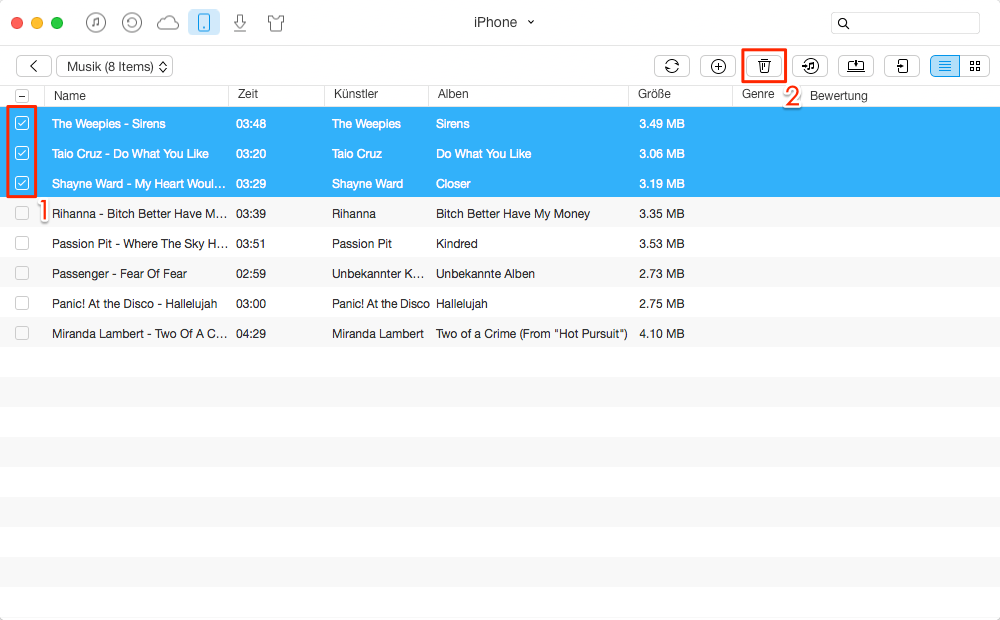
Task: Click the artist cell Passion Pit
Action: (x=362, y=244)
